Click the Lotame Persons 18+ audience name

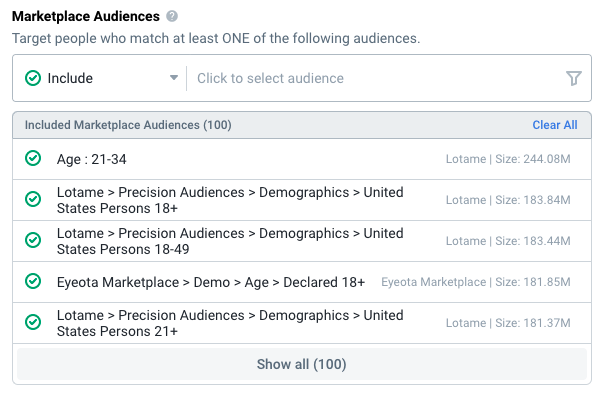point(230,200)
